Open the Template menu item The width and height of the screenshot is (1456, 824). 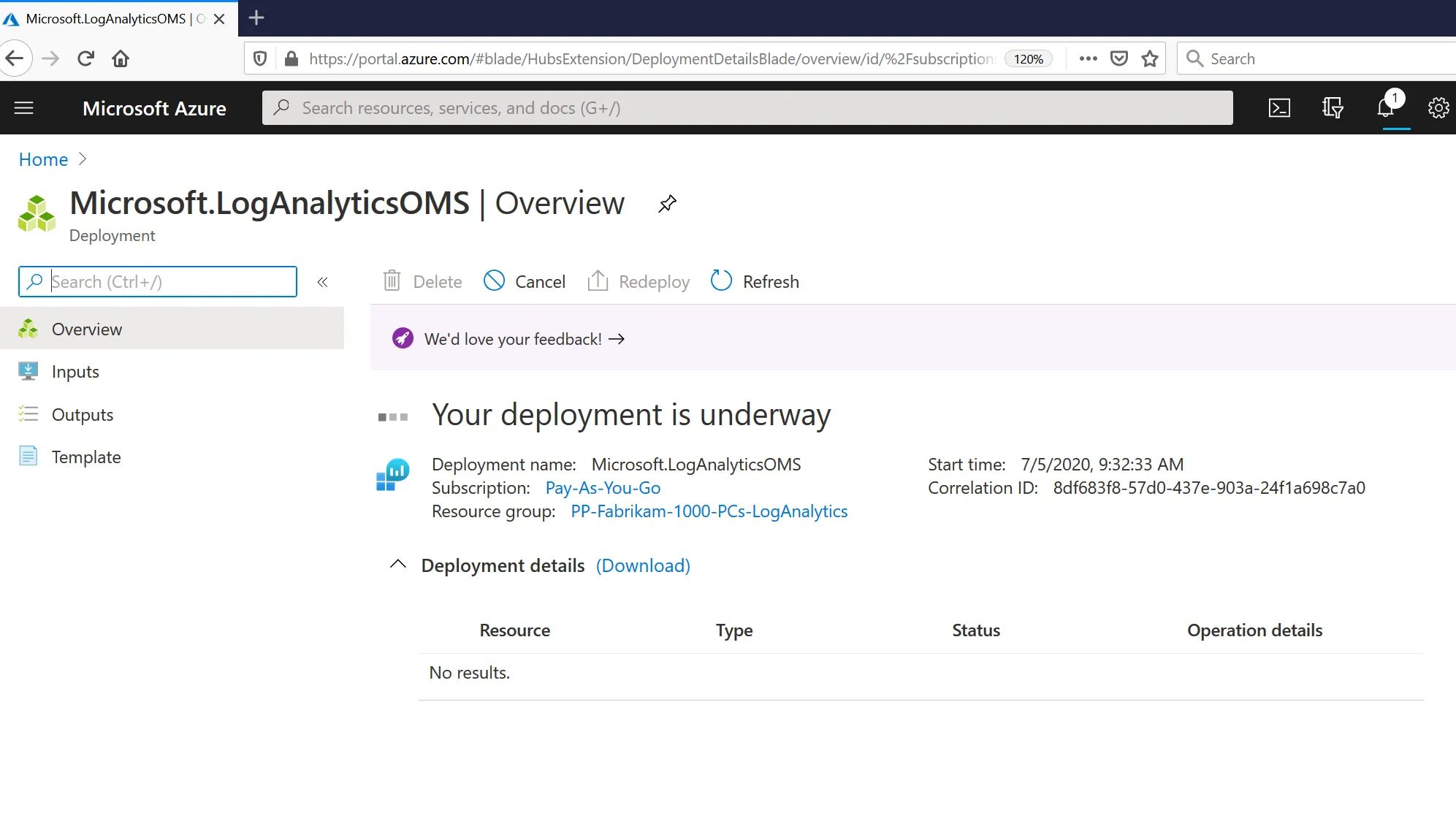86,457
